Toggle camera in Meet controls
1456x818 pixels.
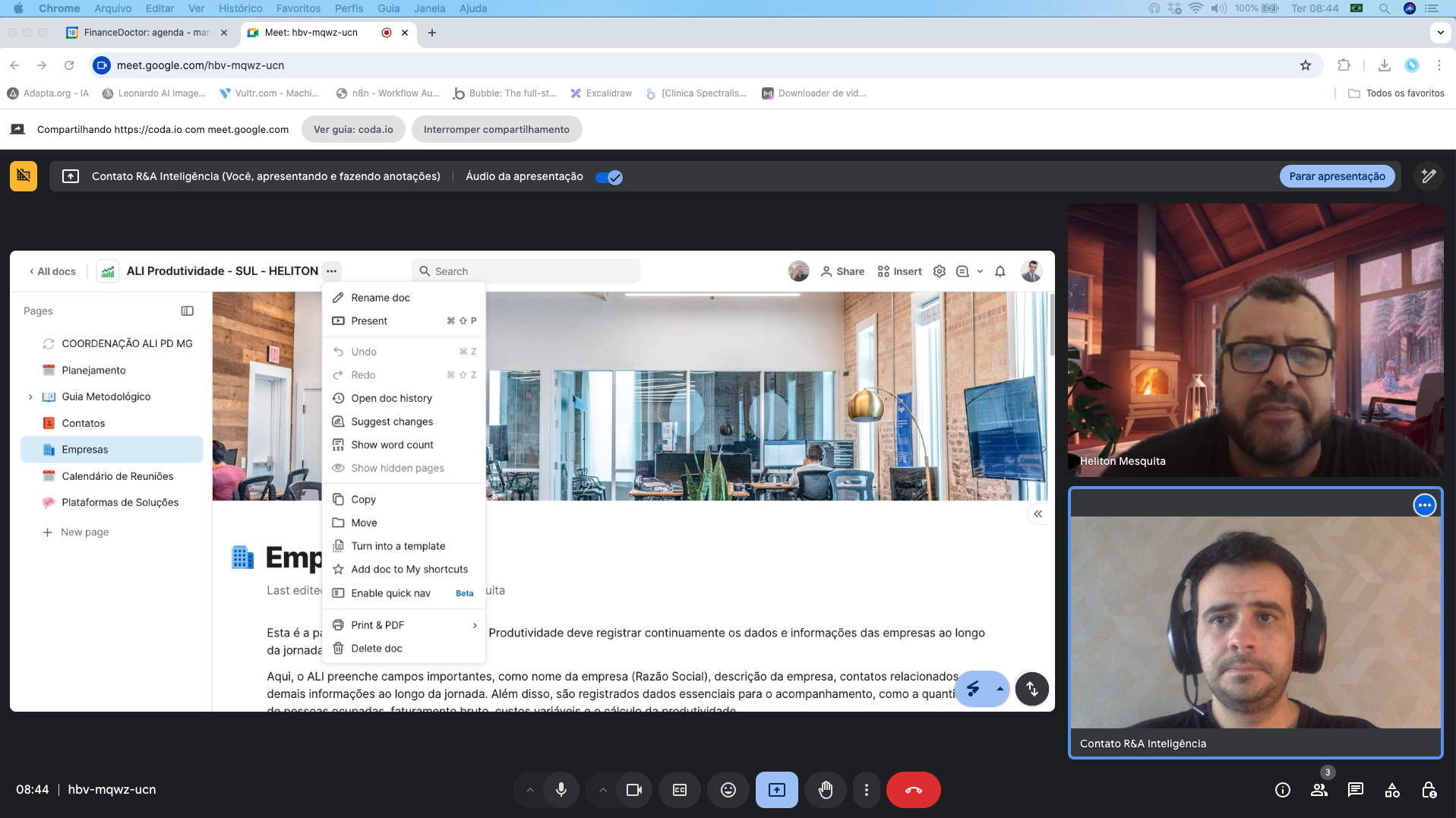pyautogui.click(x=634, y=790)
